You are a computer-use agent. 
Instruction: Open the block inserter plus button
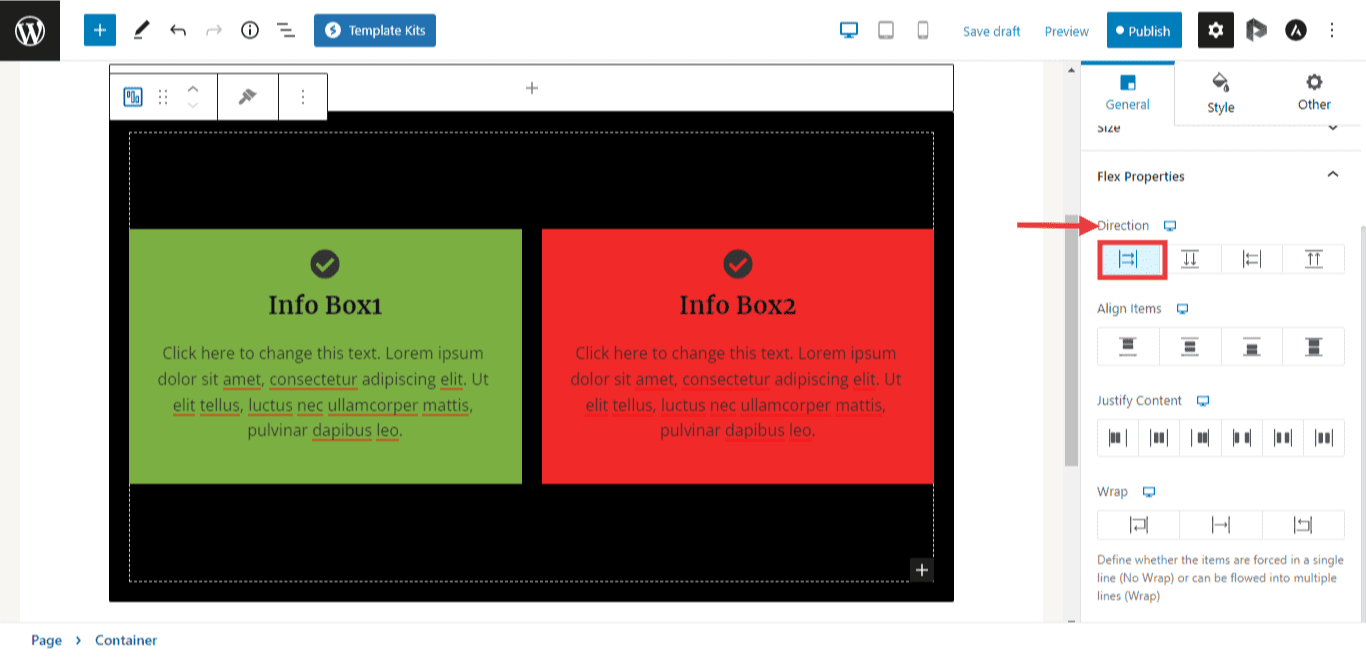pos(100,30)
